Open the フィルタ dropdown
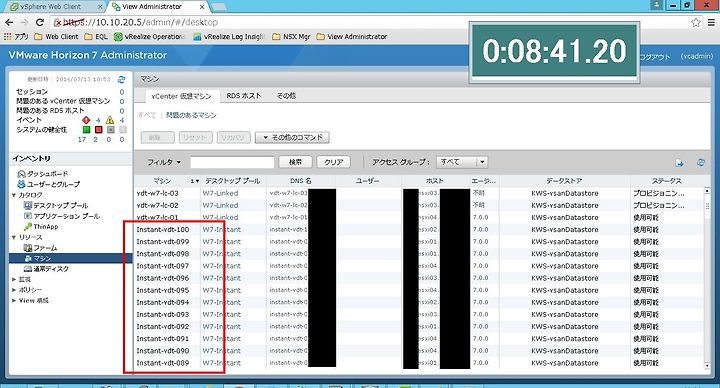The width and height of the screenshot is (720, 388). 163,162
